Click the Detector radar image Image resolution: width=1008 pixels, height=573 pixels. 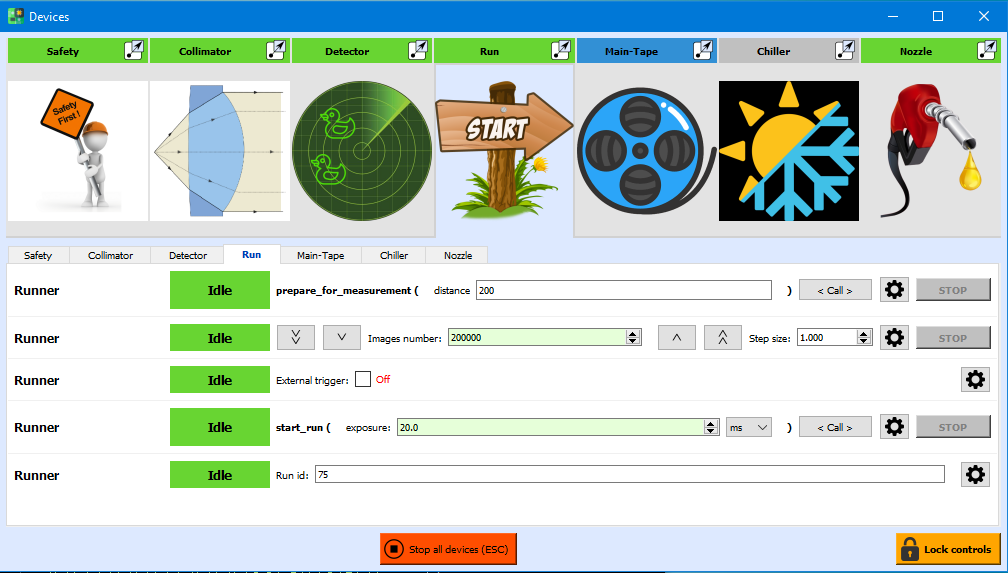pyautogui.click(x=362, y=151)
